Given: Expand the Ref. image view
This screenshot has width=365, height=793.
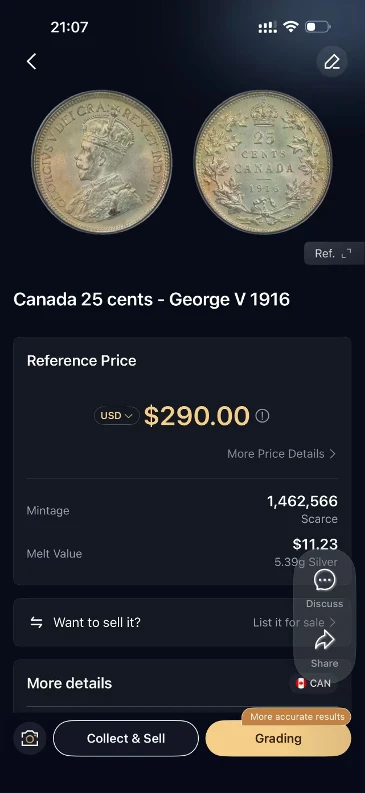Looking at the screenshot, I should (332, 253).
